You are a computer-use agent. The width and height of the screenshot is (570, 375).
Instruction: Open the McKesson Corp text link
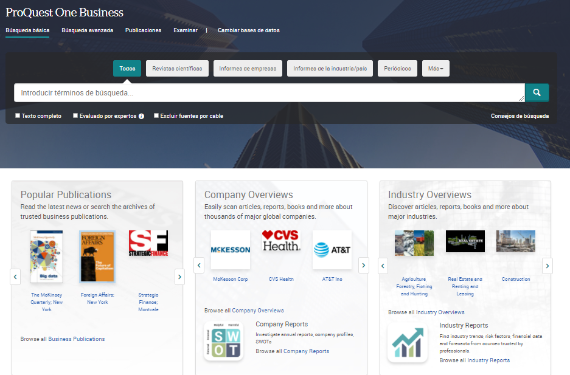(230, 279)
